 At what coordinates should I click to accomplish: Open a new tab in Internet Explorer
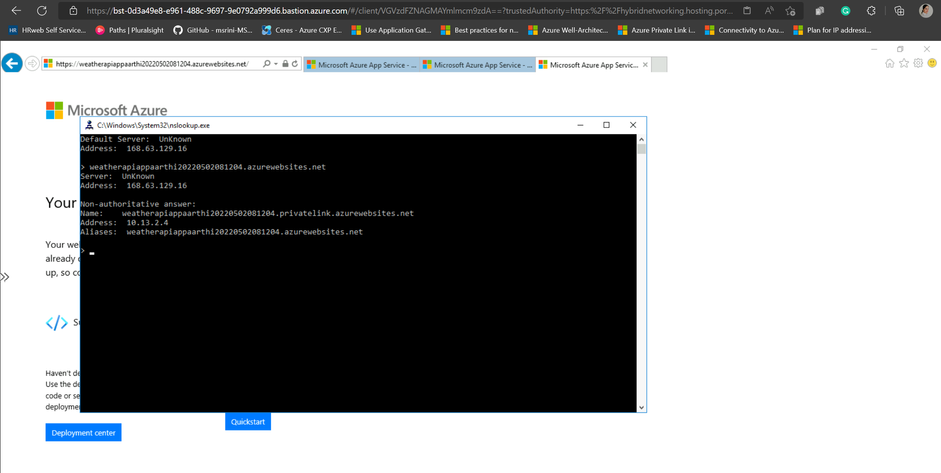[659, 65]
